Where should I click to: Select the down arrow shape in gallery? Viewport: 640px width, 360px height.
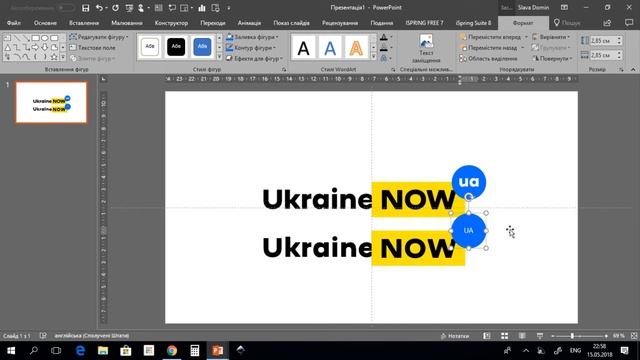point(44,48)
